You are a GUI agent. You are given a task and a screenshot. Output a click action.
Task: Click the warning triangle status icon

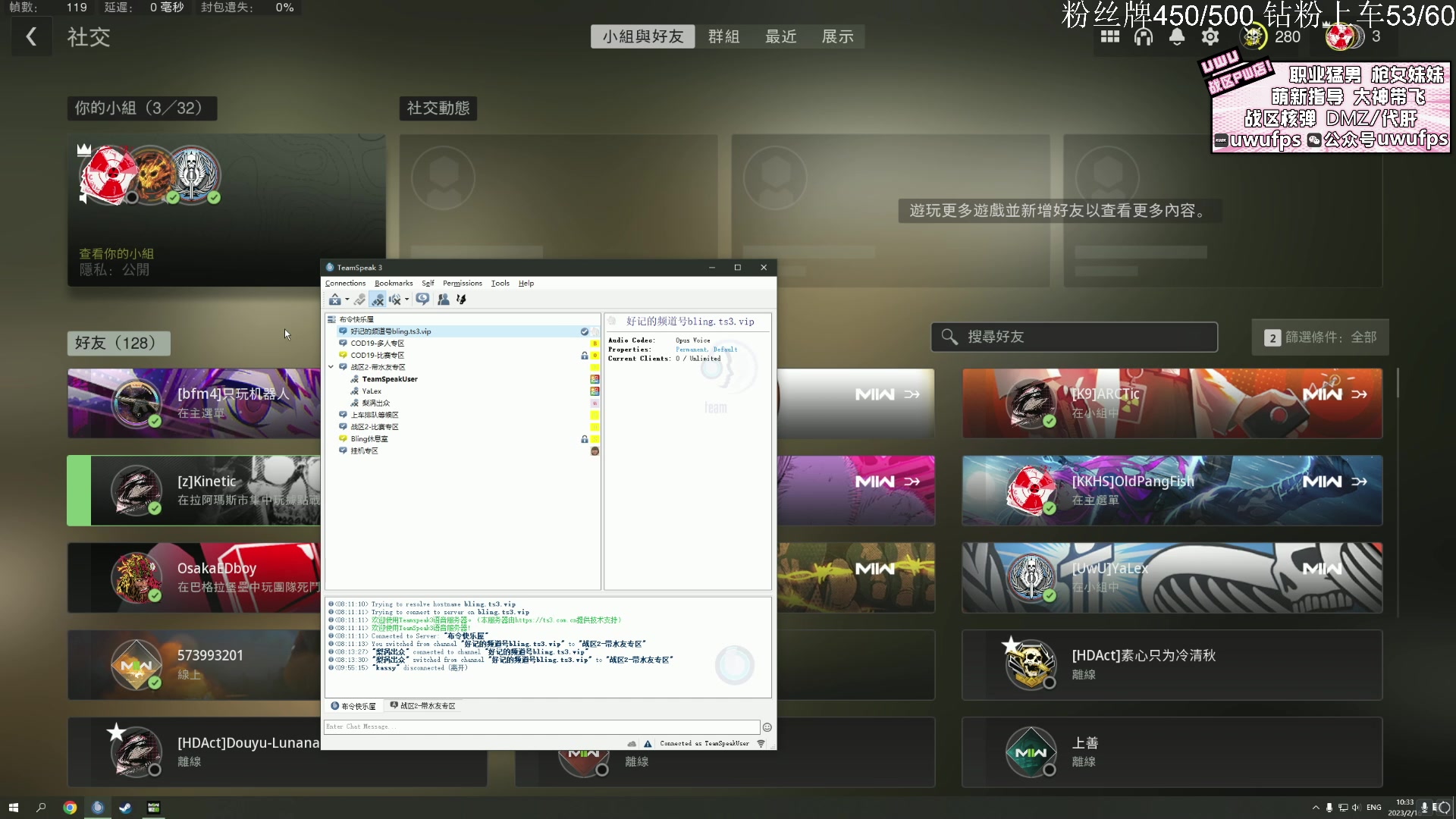coord(648,744)
